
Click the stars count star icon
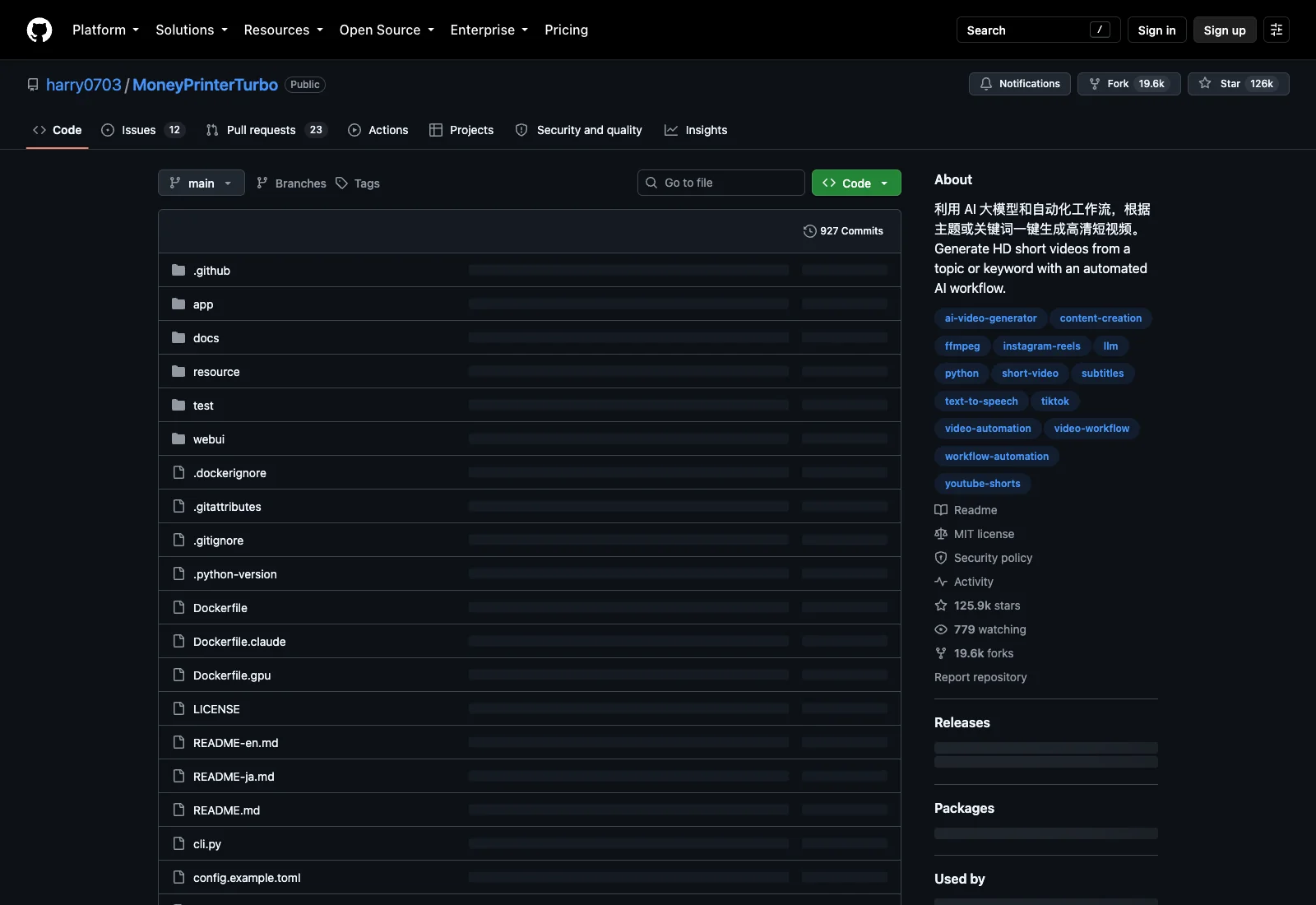tap(941, 606)
